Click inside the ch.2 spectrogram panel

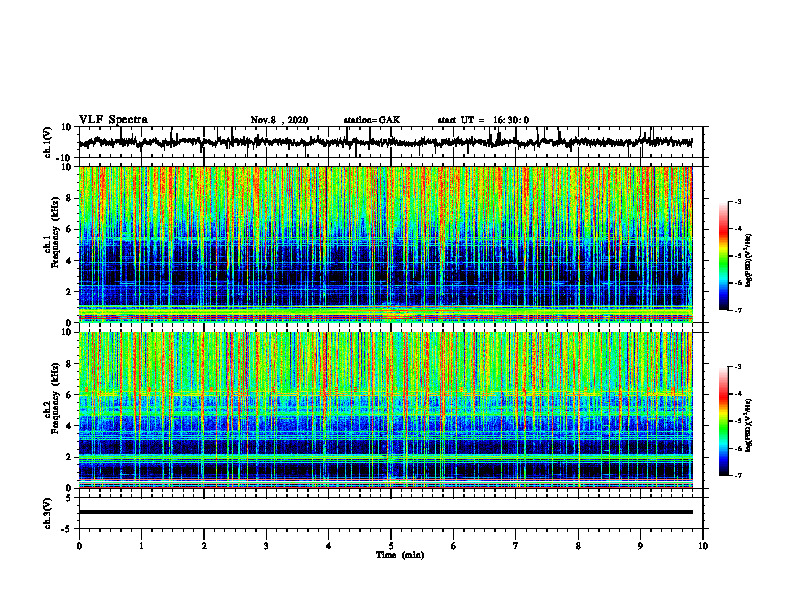point(386,410)
